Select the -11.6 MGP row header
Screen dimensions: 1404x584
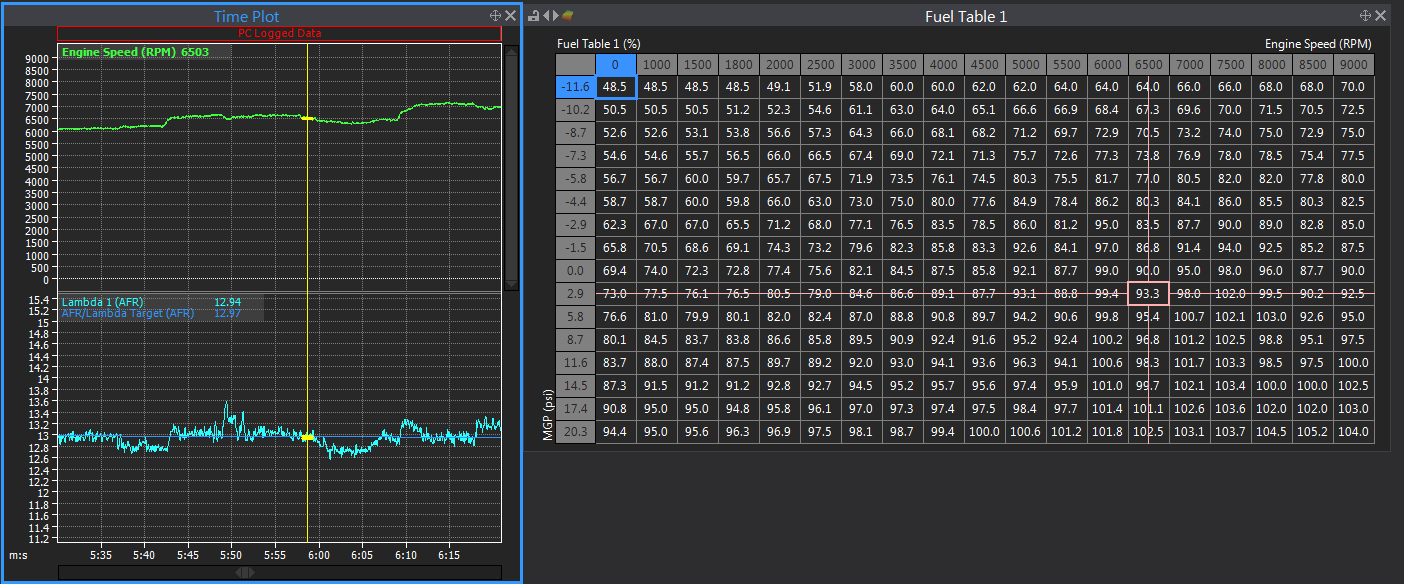click(575, 88)
